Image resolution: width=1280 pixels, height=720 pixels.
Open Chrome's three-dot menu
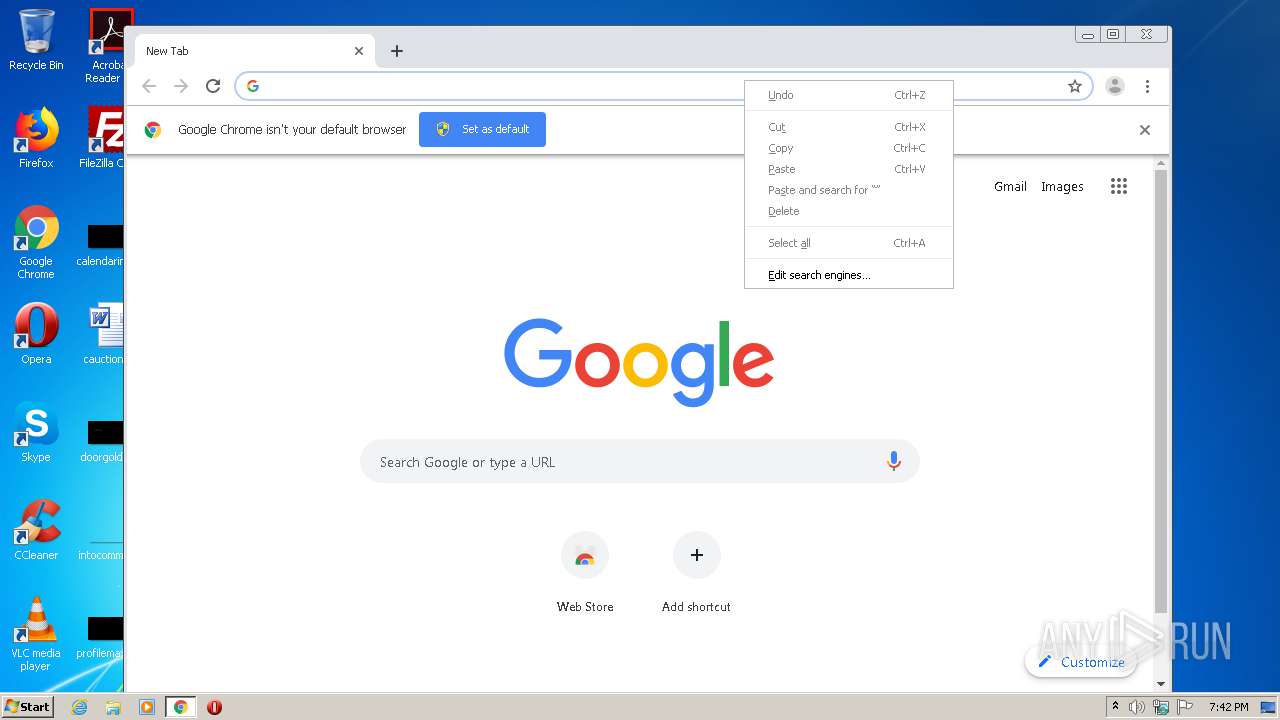(1148, 86)
